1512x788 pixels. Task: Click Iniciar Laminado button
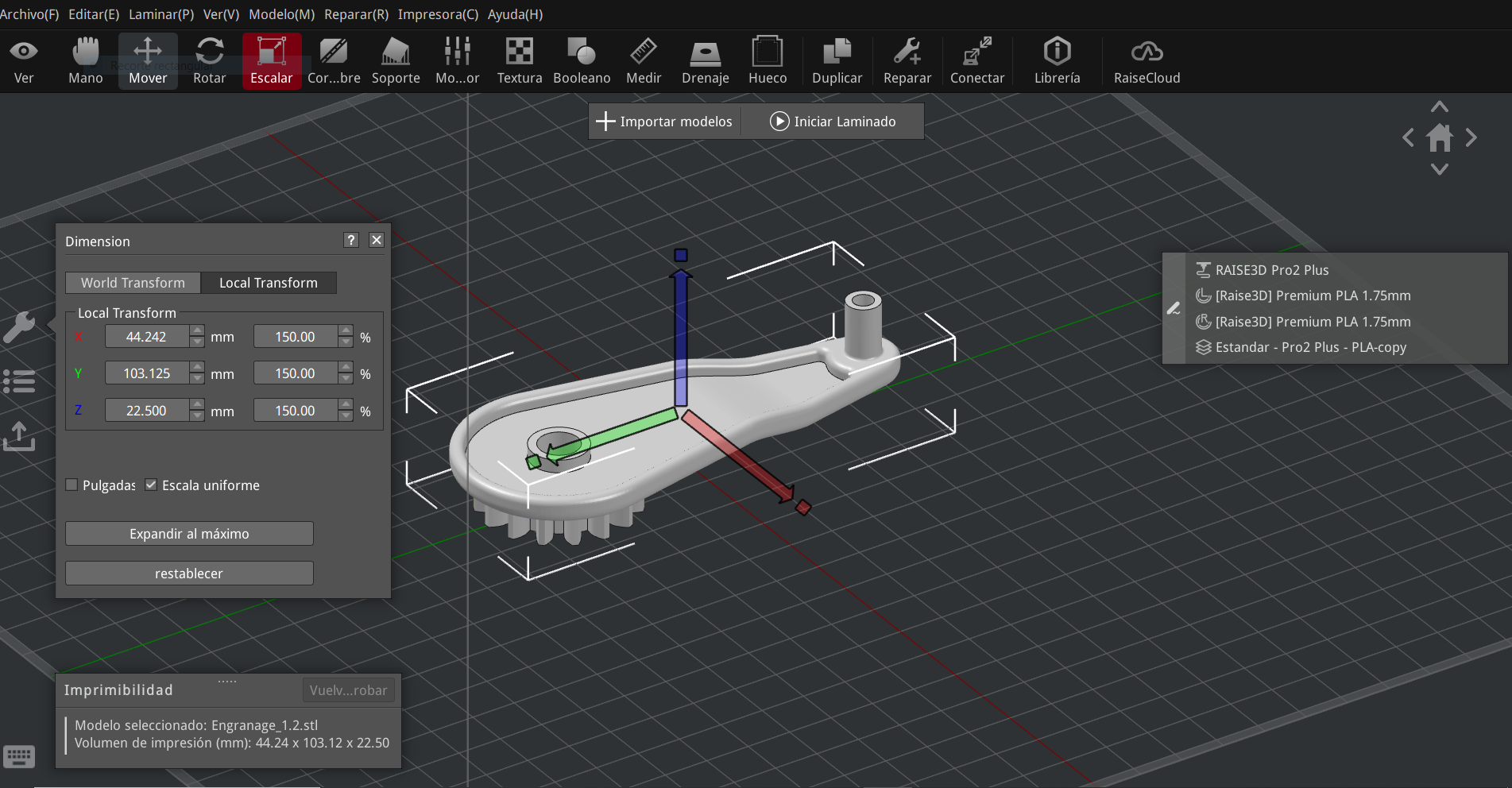(x=833, y=122)
